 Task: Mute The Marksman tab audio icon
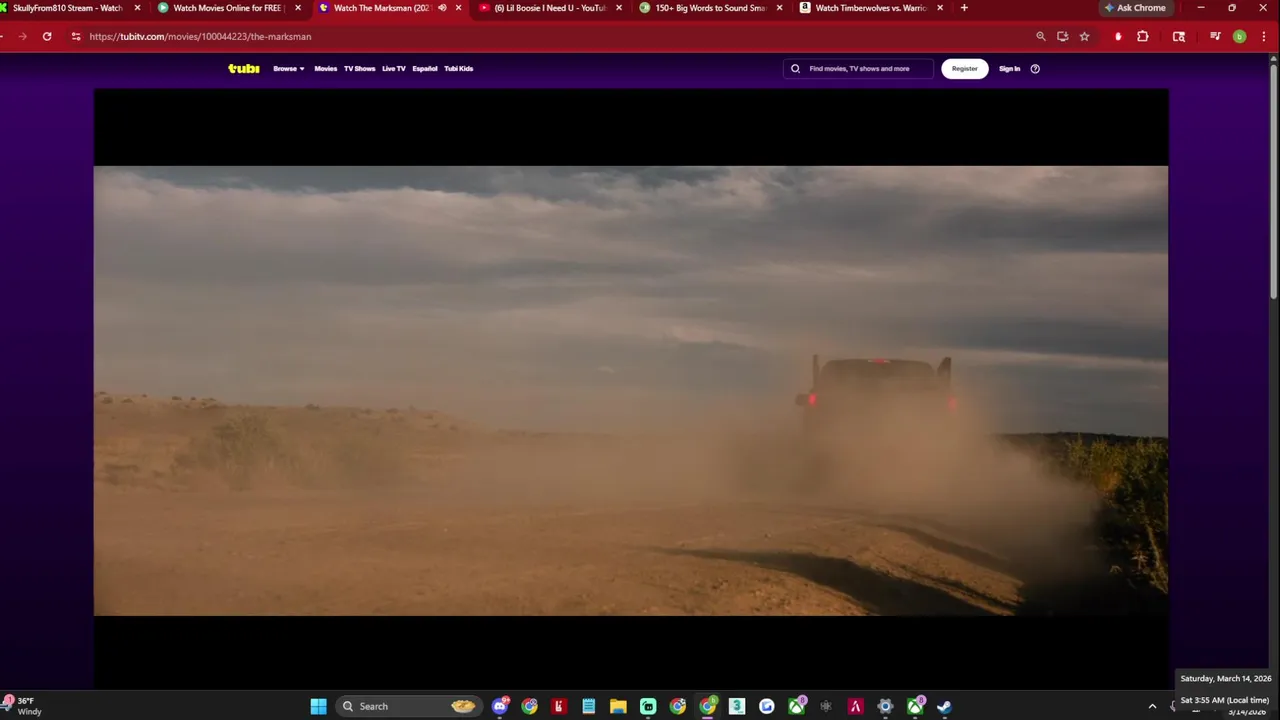pos(442,8)
